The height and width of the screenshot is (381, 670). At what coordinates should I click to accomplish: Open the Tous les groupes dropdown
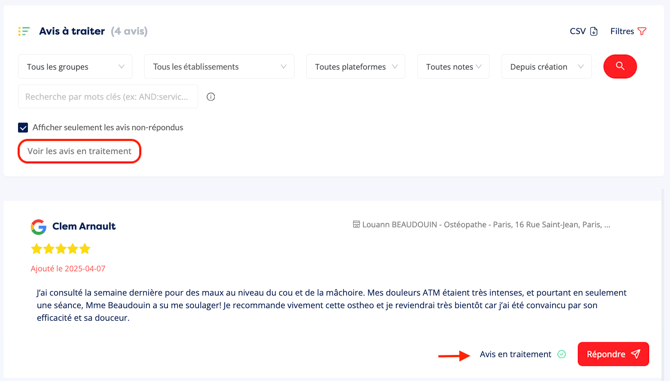[75, 67]
